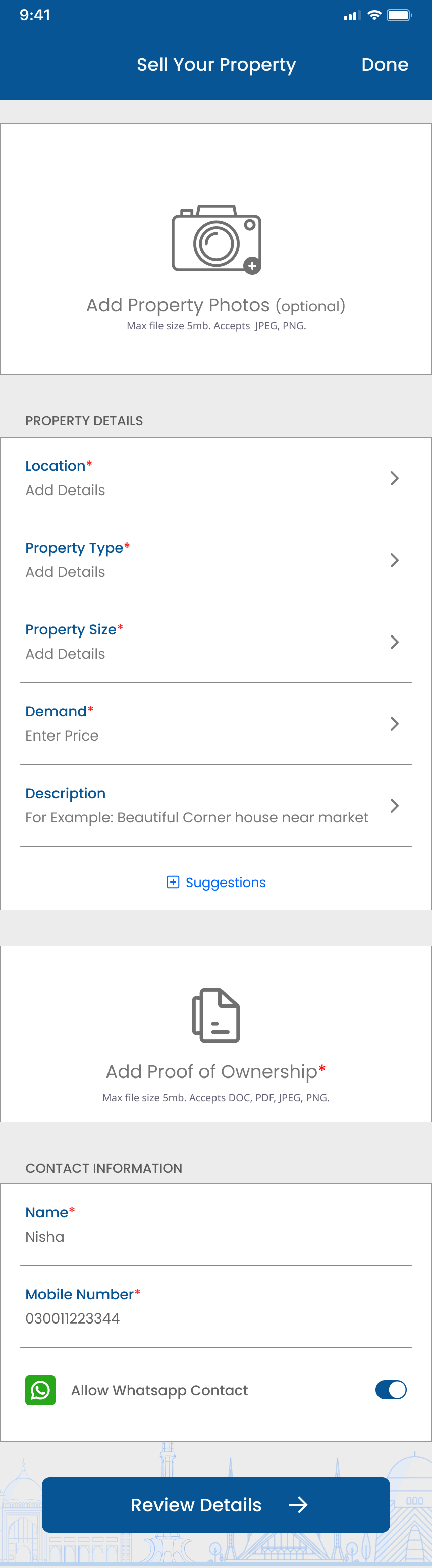Tap the arrow icon on Review Details
This screenshot has width=432, height=1568.
coord(298,1505)
